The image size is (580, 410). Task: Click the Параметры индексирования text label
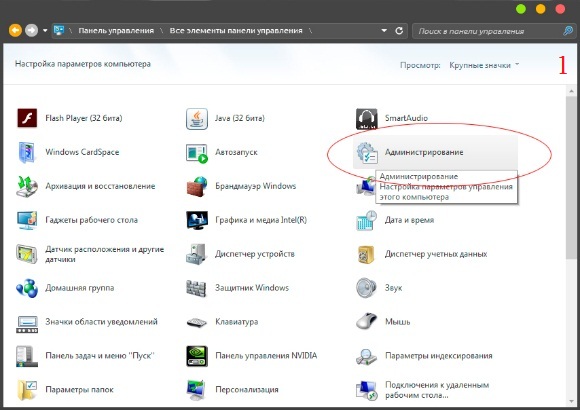(439, 356)
